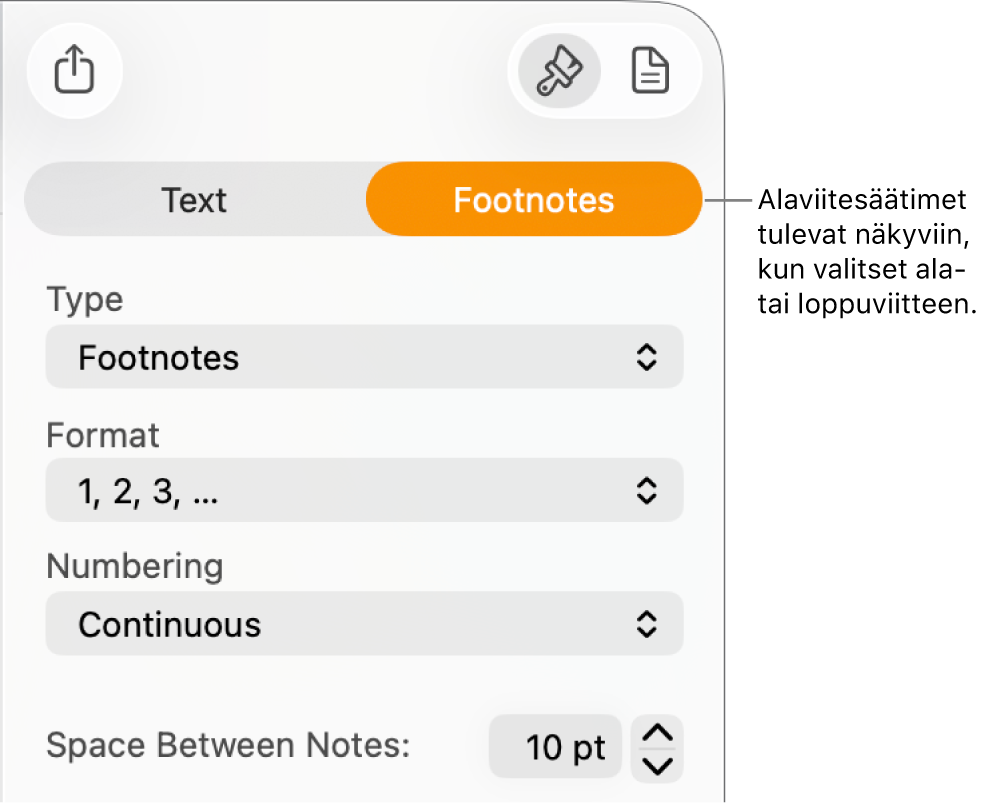Viewport: 988px width, 804px height.
Task: Click the 10 pt spacing value field
Action: click(x=555, y=747)
